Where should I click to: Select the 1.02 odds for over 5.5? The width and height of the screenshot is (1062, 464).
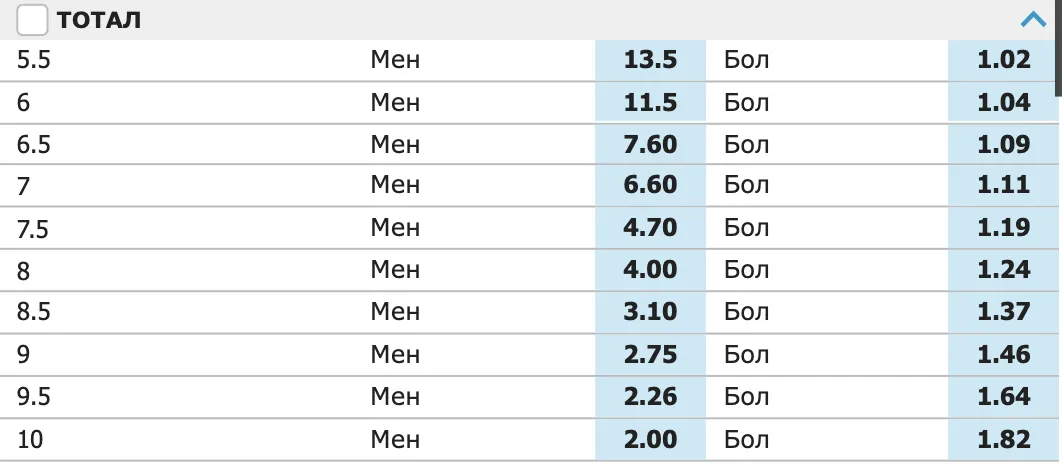click(x=1003, y=60)
